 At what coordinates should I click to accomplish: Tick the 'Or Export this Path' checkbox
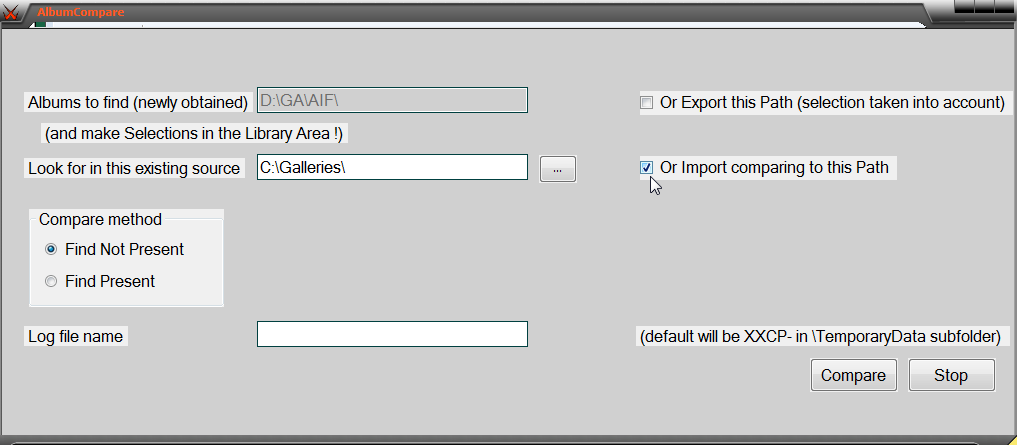click(647, 102)
